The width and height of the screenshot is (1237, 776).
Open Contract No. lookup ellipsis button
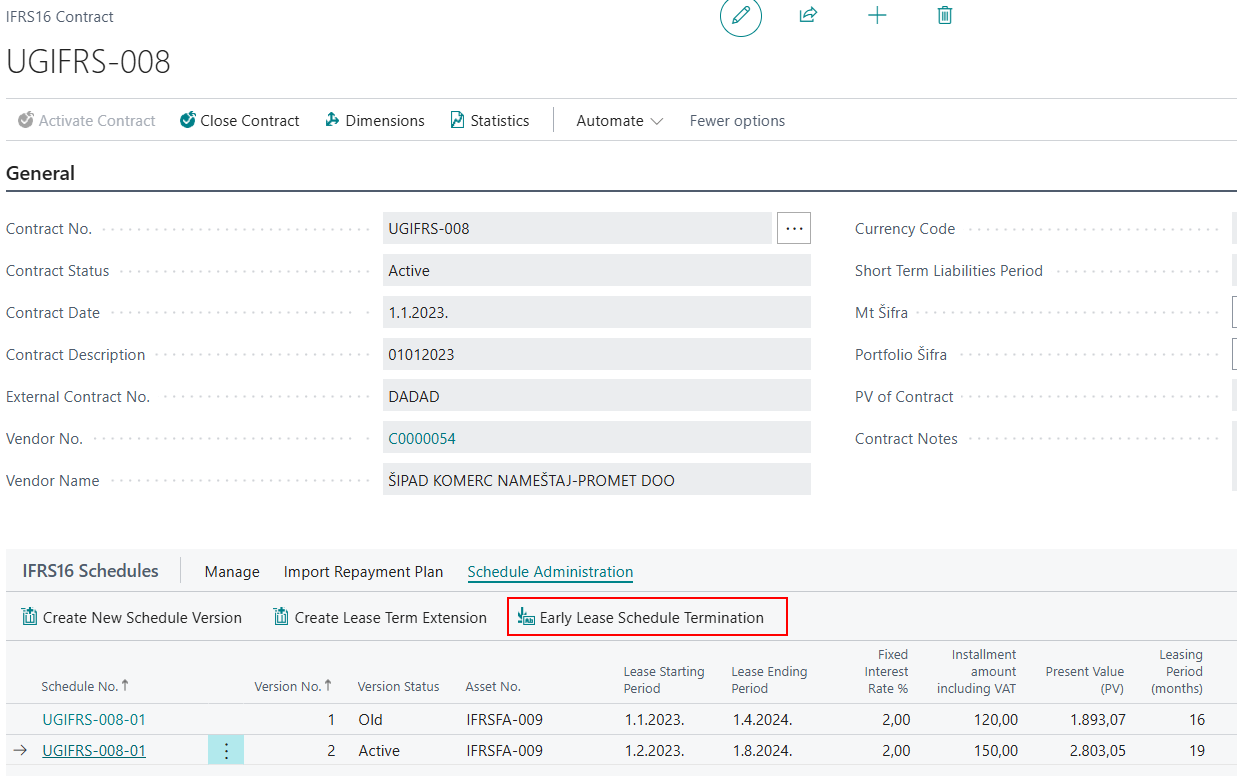click(x=795, y=228)
